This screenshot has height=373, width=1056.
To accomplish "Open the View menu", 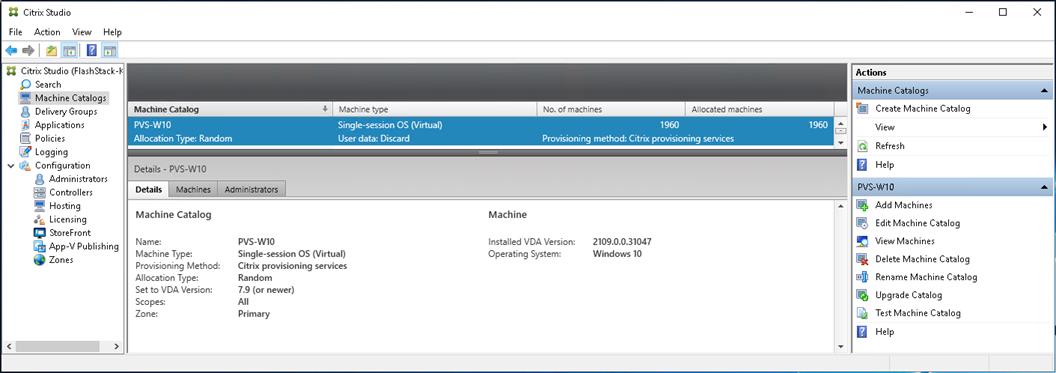I will 81,32.
